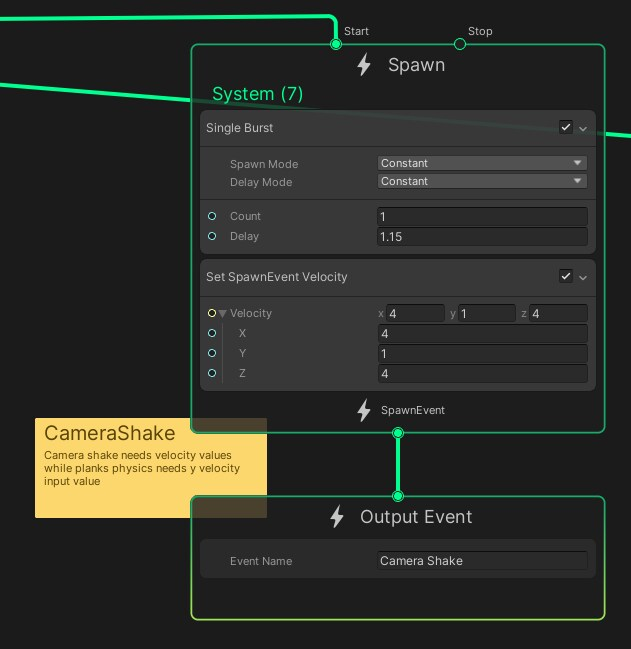Click the Delay value field
This screenshot has width=631, height=649.
pyautogui.click(x=482, y=237)
